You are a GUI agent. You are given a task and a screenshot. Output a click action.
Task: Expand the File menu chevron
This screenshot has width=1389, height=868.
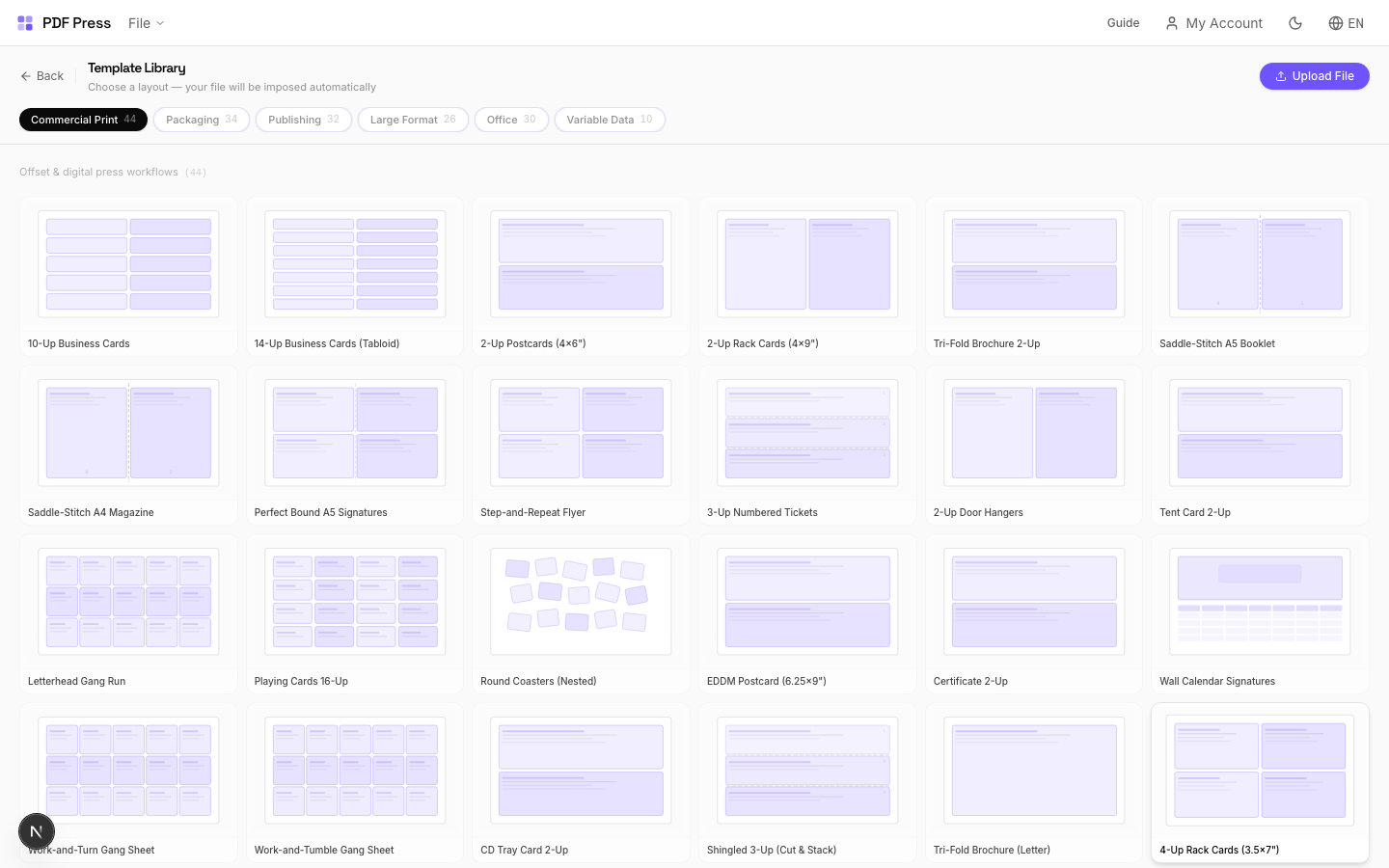(x=160, y=23)
